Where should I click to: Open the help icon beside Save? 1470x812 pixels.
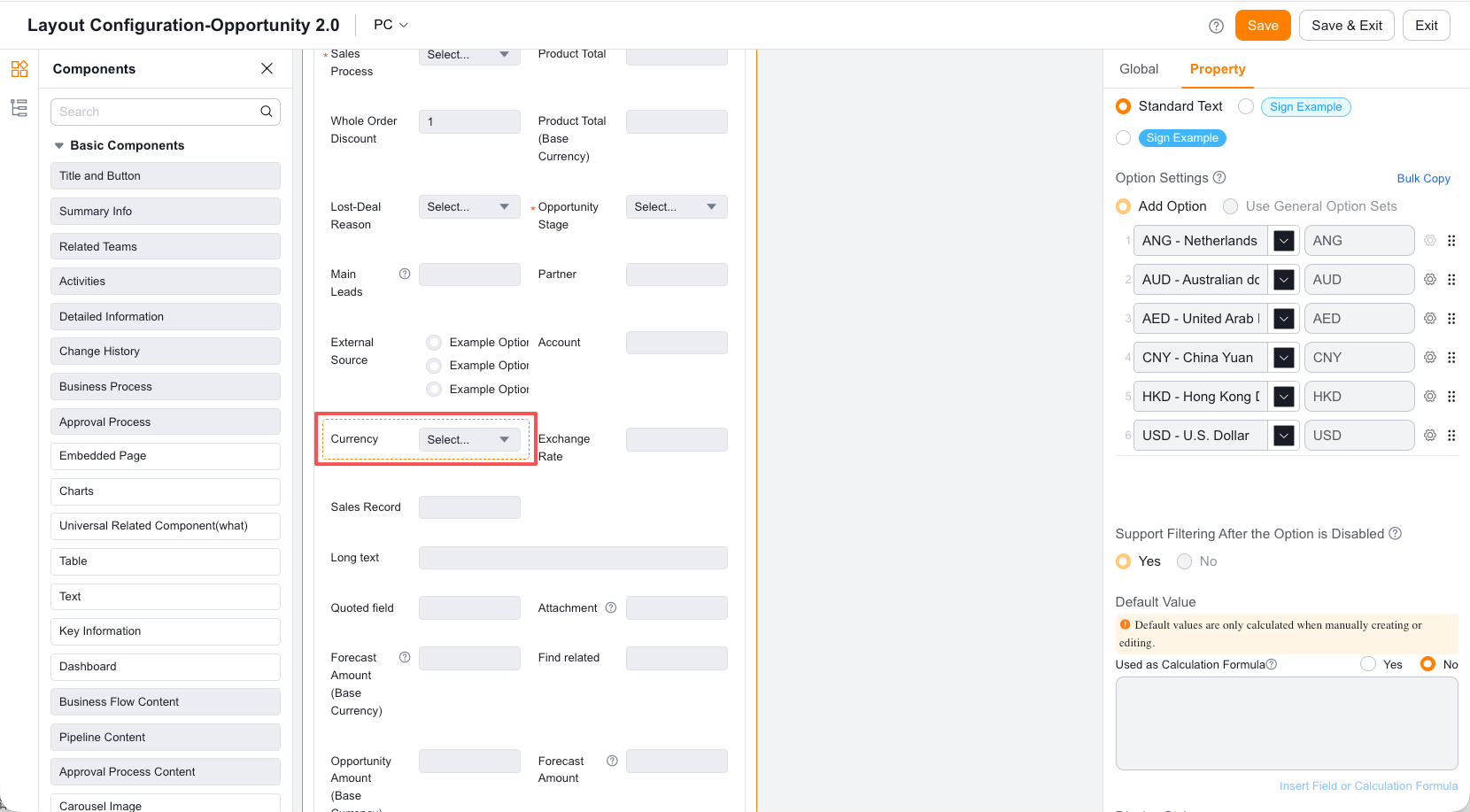1217,26
